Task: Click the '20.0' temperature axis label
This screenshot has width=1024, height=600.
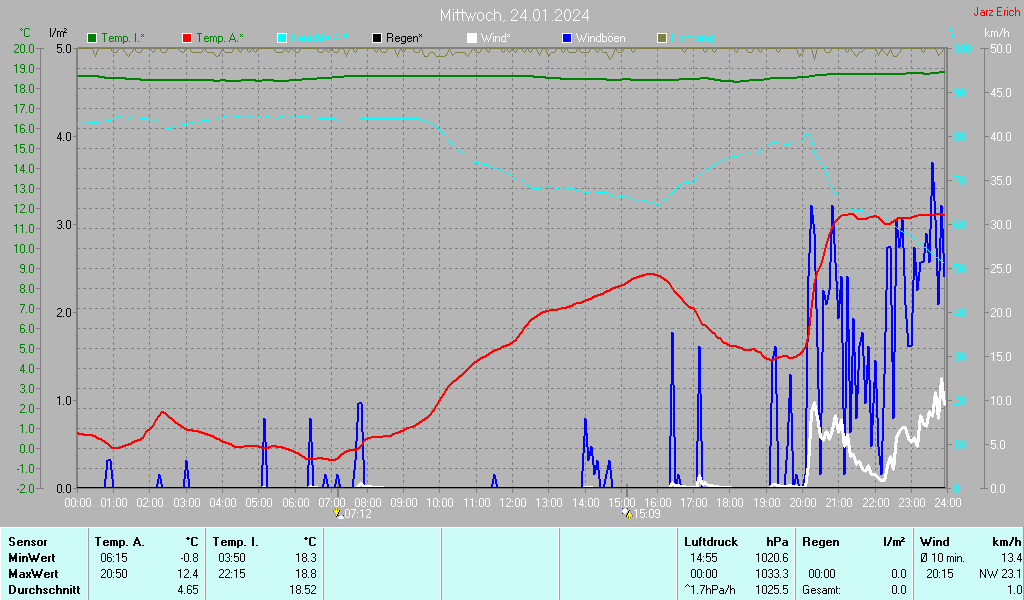Action: tap(24, 49)
